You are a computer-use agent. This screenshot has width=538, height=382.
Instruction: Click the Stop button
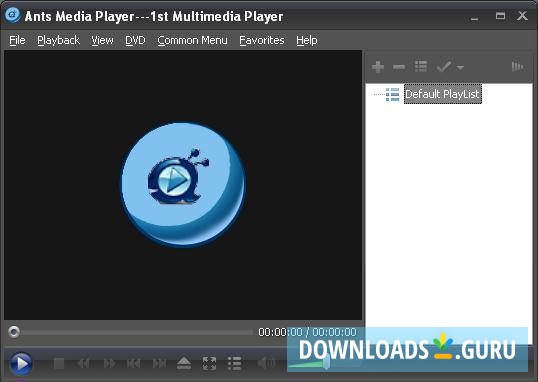(x=59, y=363)
